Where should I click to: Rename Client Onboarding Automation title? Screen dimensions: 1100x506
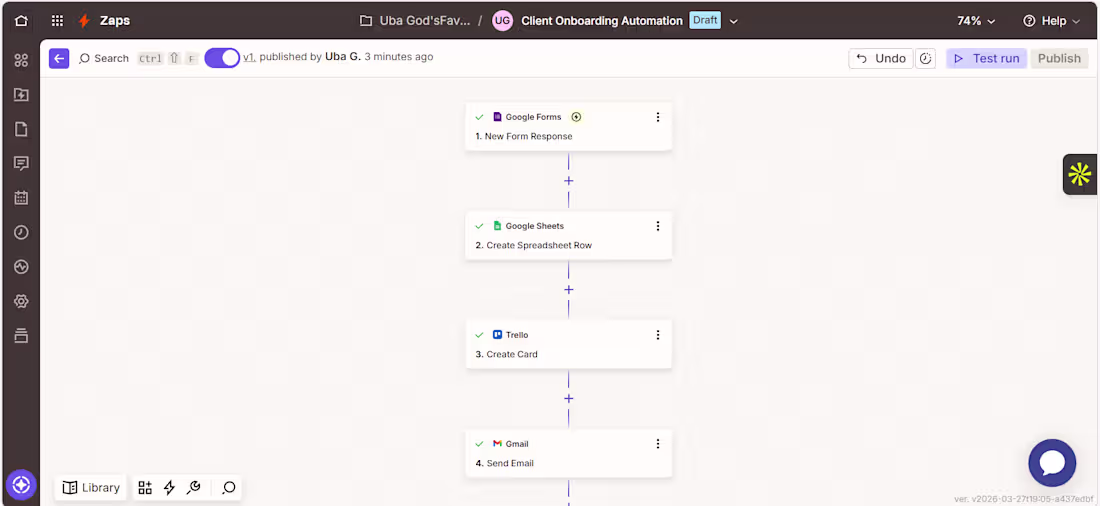pyautogui.click(x=602, y=21)
